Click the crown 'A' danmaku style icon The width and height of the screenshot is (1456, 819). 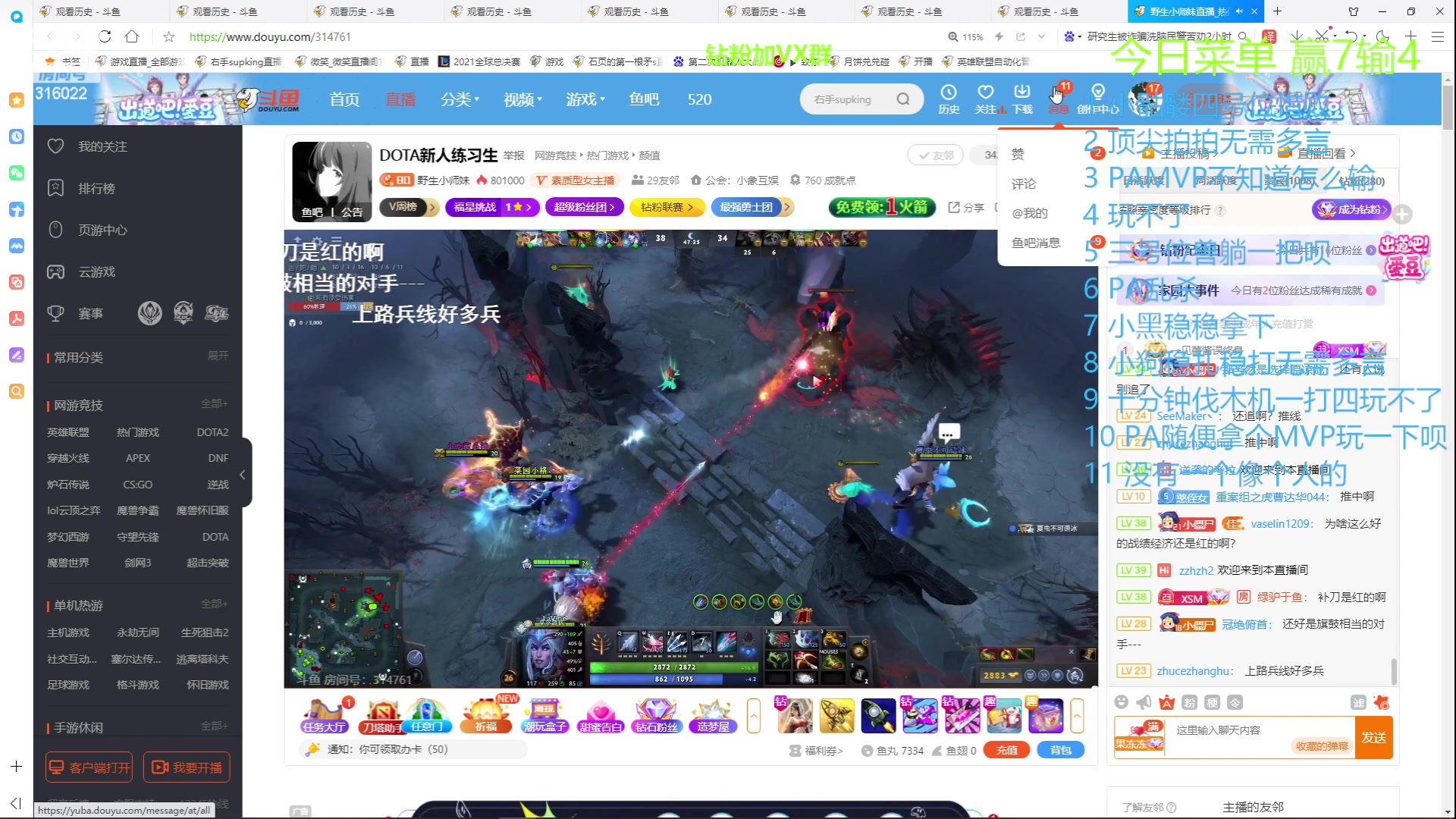[x=1167, y=702]
